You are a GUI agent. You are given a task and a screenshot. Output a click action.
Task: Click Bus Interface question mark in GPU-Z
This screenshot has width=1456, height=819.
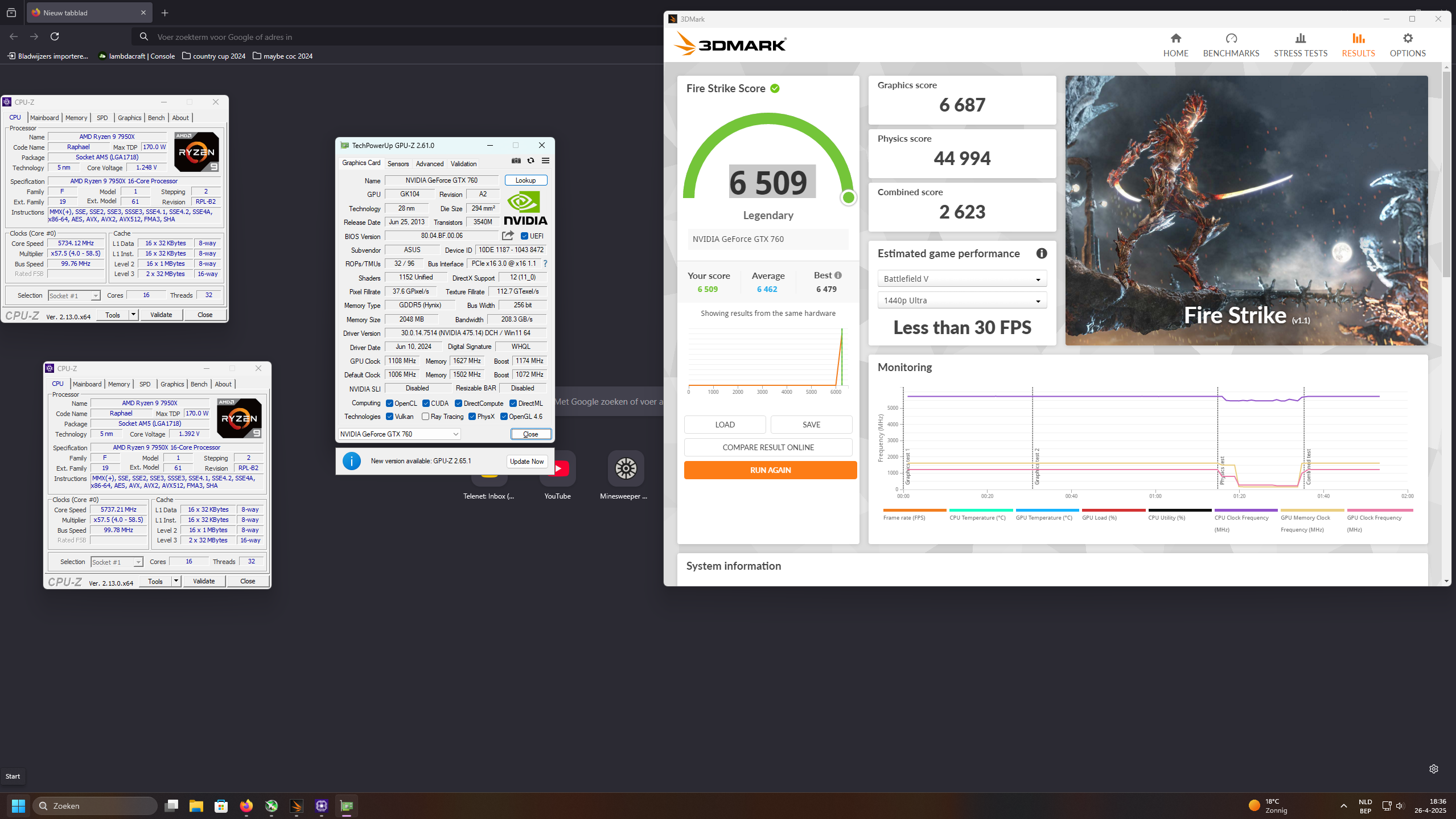coord(545,264)
